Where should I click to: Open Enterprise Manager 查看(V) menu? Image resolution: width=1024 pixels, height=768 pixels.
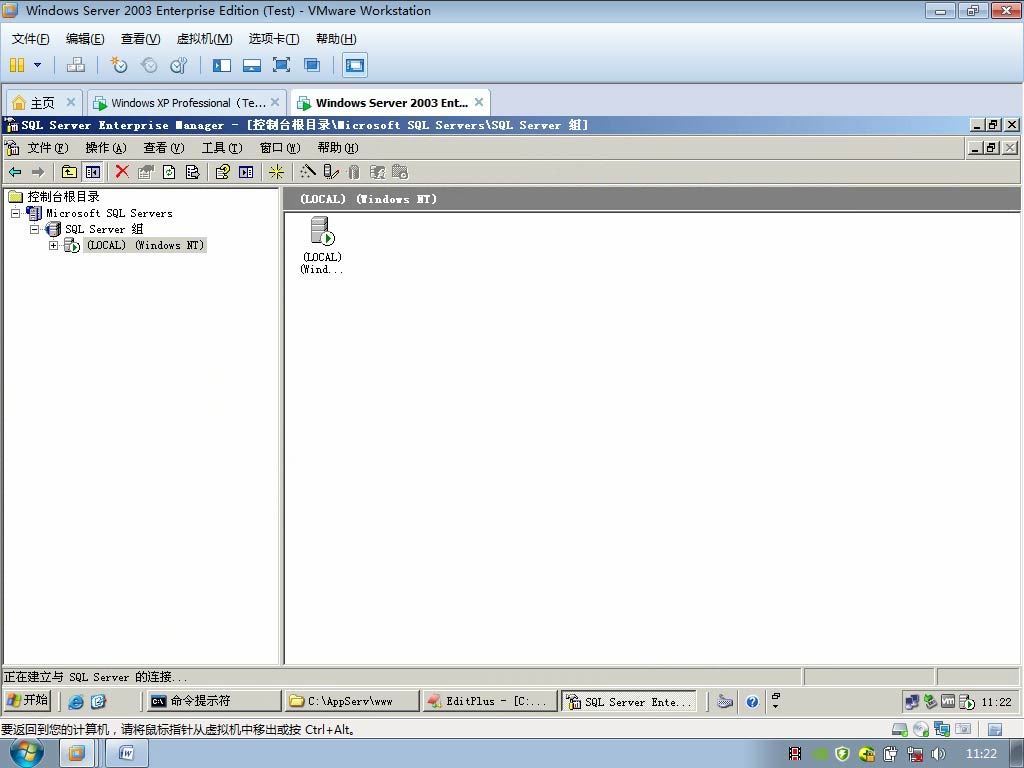[x=164, y=148]
